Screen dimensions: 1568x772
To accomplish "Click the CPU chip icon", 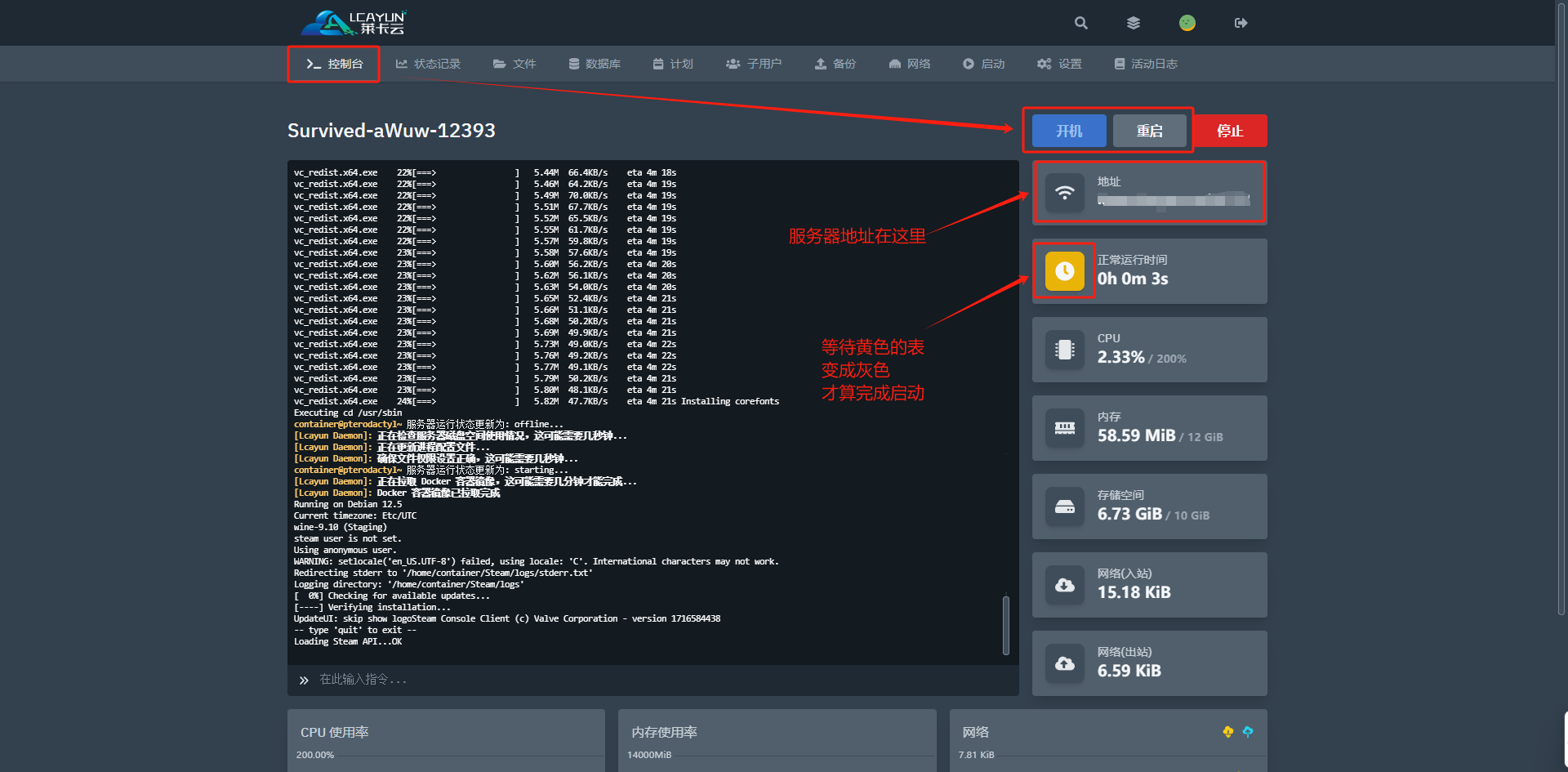I will click(1065, 350).
